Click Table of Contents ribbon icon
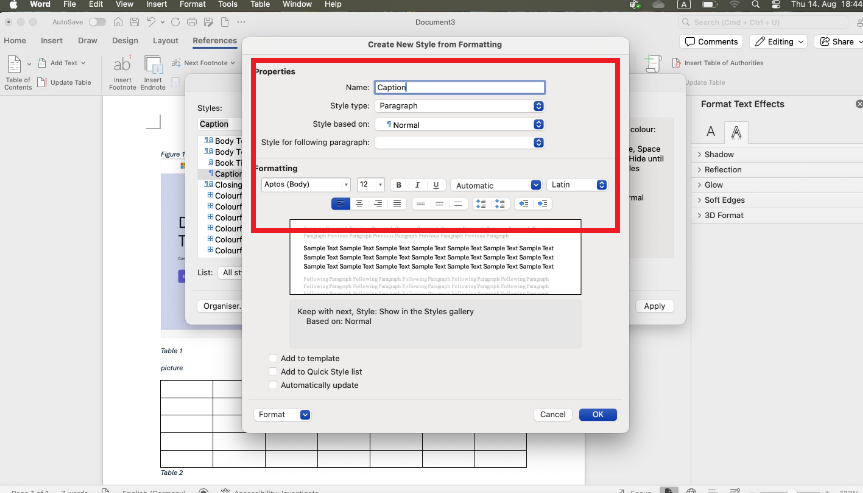The image size is (863, 493). pyautogui.click(x=18, y=73)
